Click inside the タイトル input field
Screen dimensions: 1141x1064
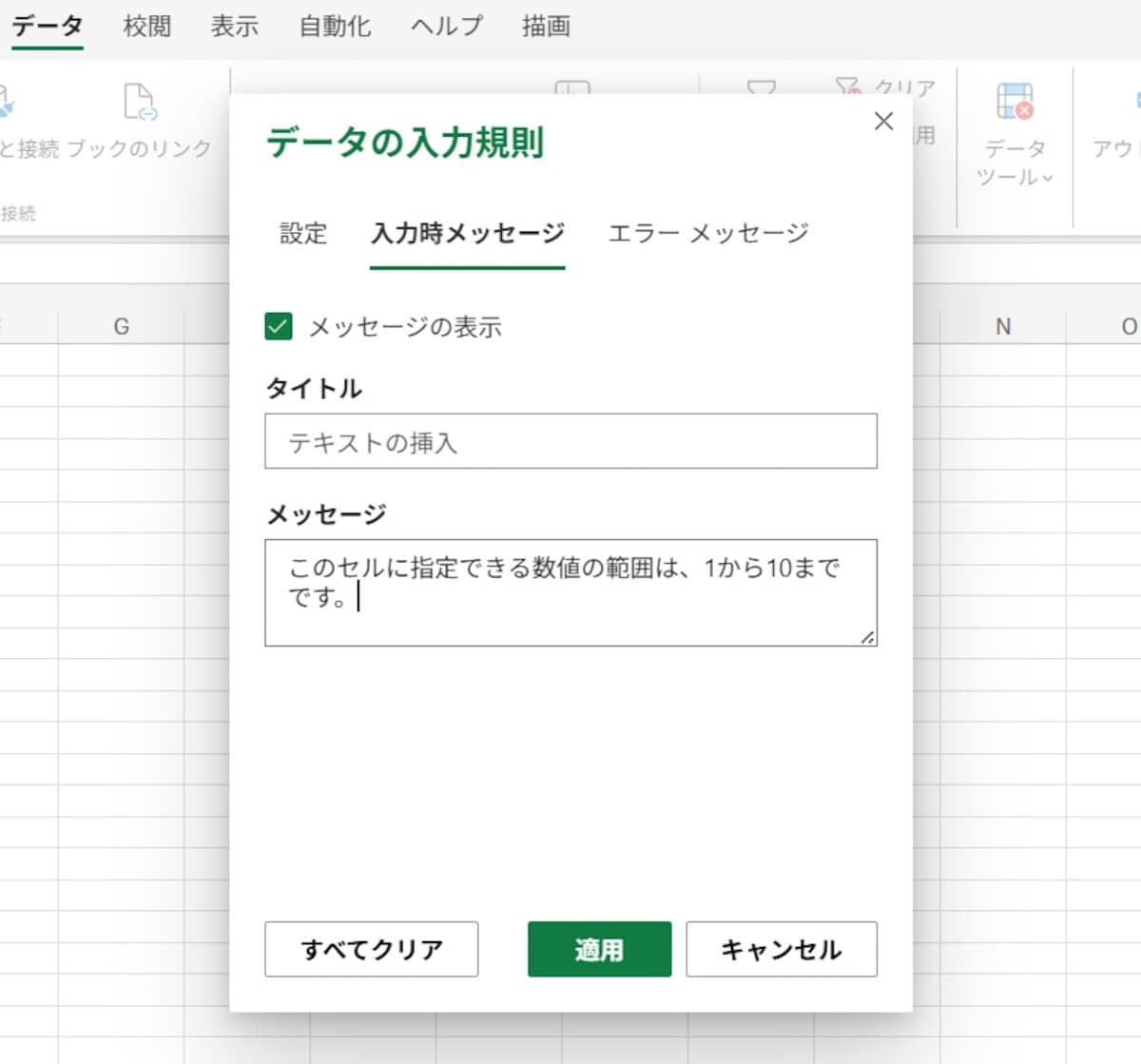tap(570, 441)
